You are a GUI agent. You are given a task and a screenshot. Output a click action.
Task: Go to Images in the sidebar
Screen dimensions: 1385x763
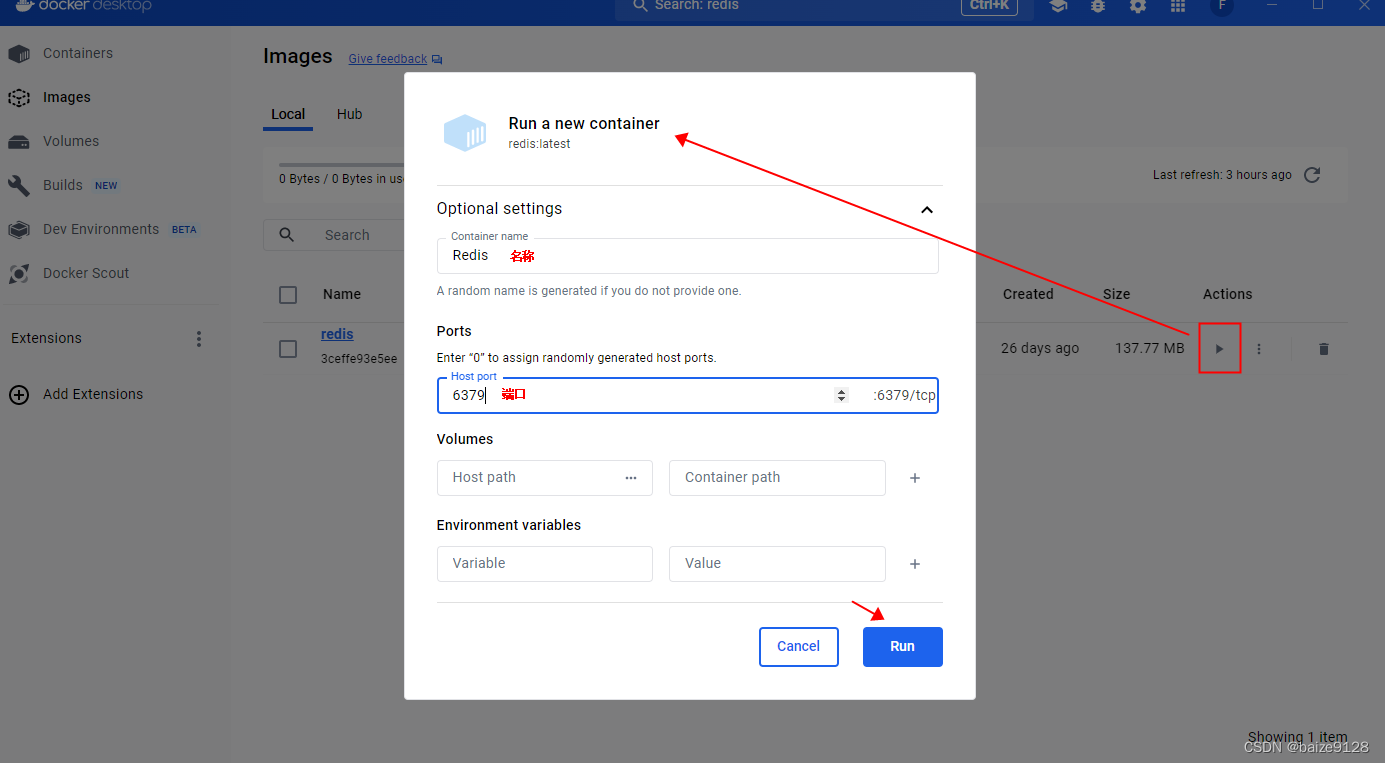(x=66, y=97)
